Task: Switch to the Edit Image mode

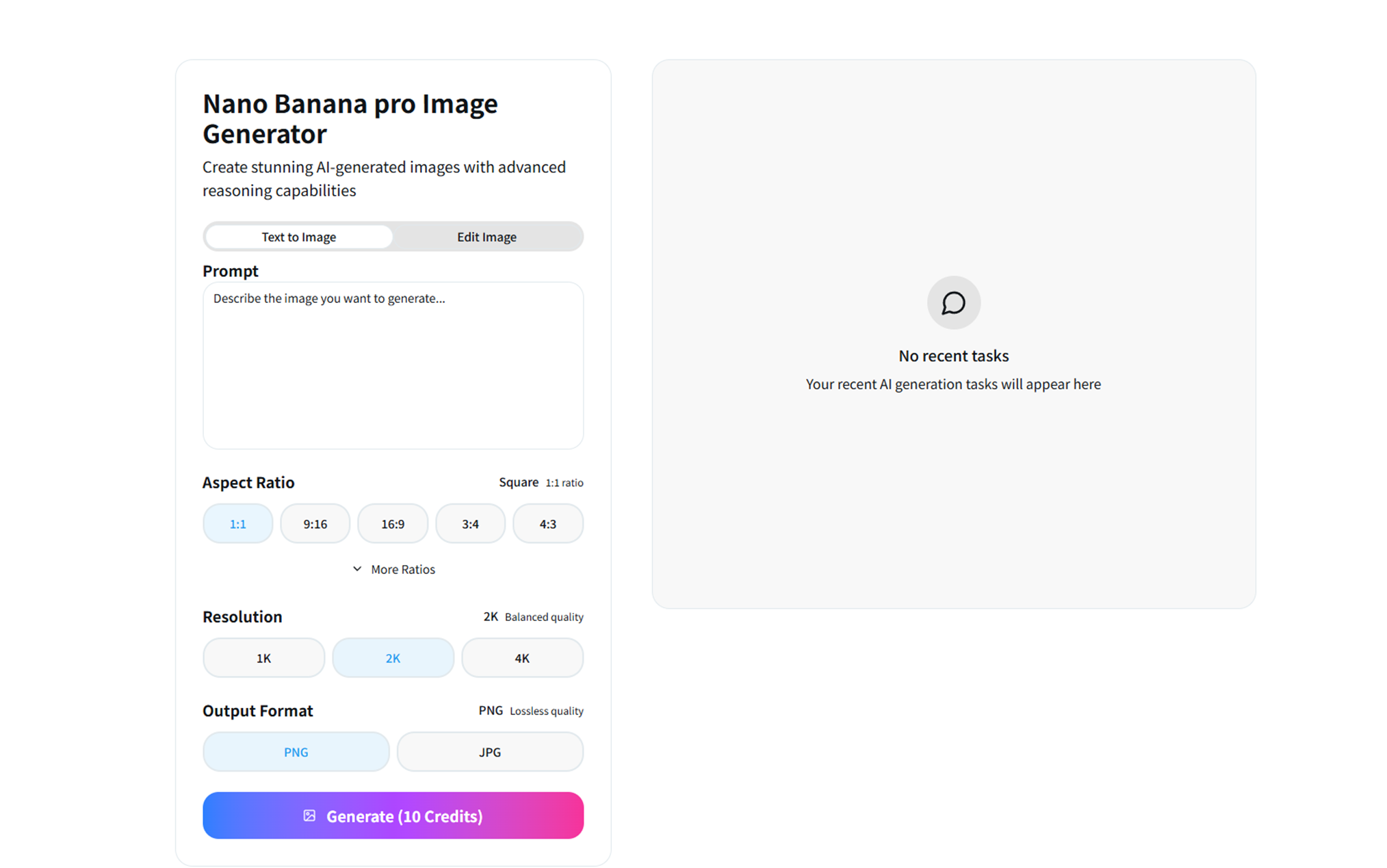Action: 486,237
